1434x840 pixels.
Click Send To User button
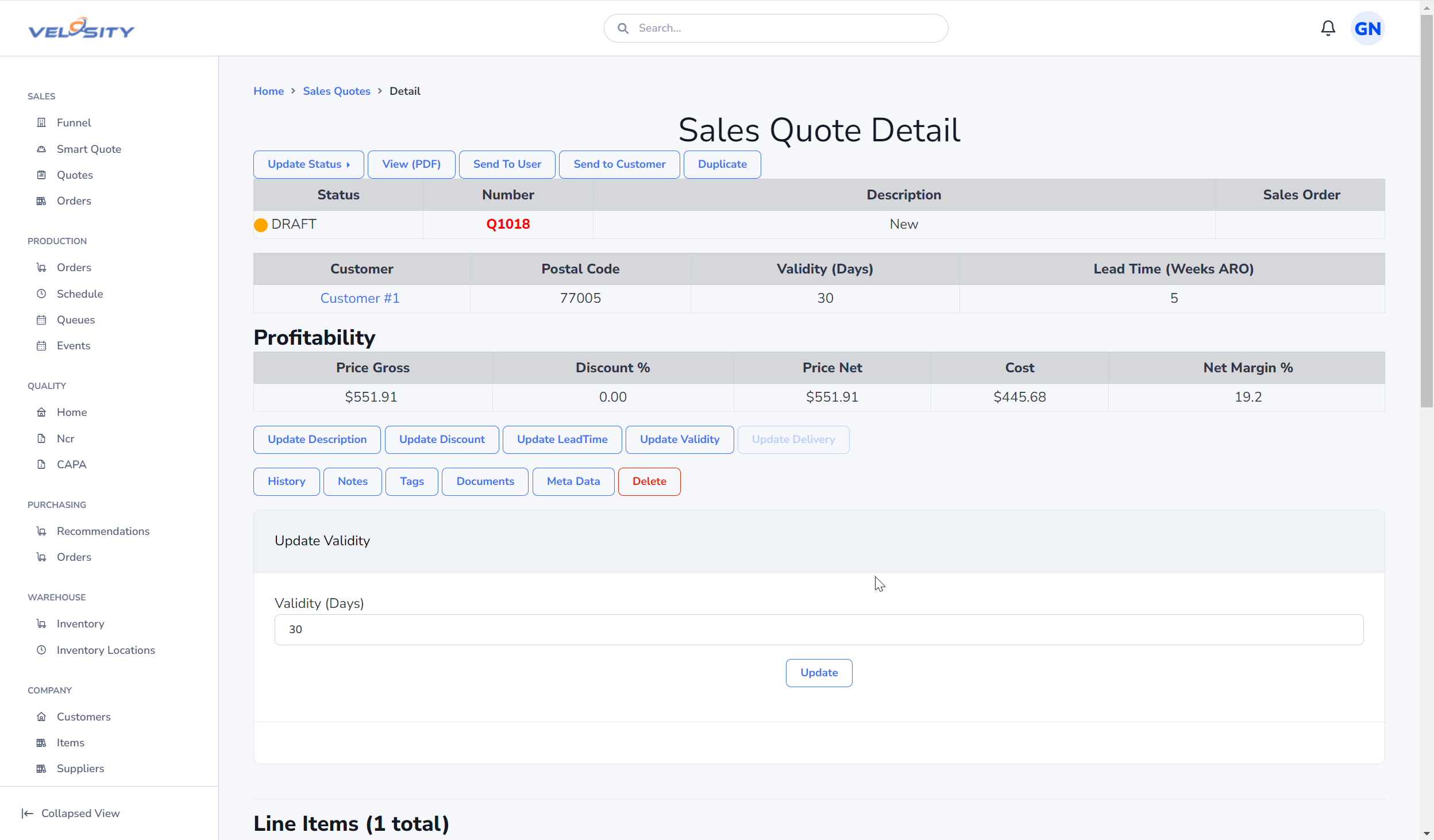[507, 164]
